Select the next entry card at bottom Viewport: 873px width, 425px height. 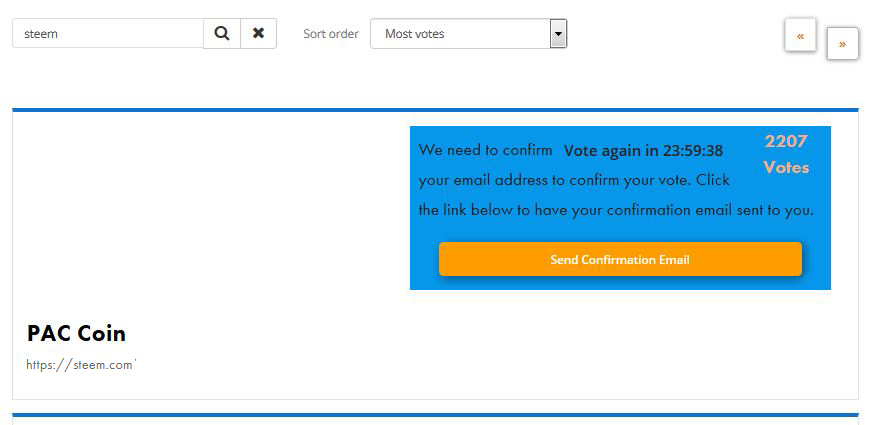[435, 419]
